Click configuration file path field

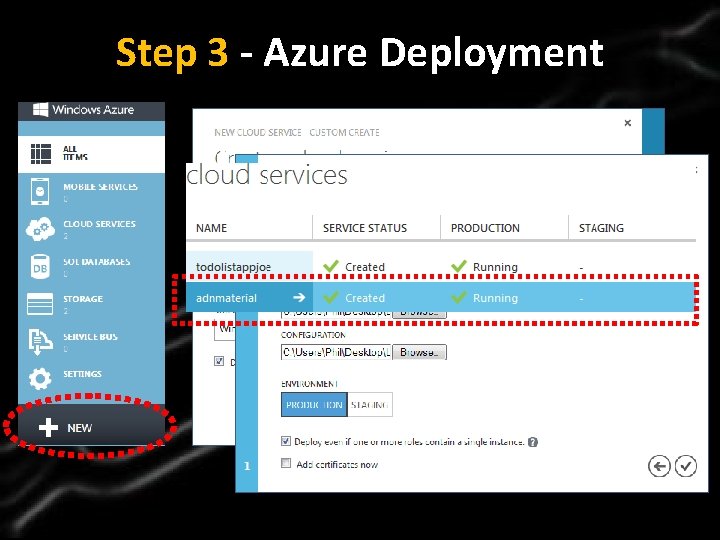click(x=336, y=352)
